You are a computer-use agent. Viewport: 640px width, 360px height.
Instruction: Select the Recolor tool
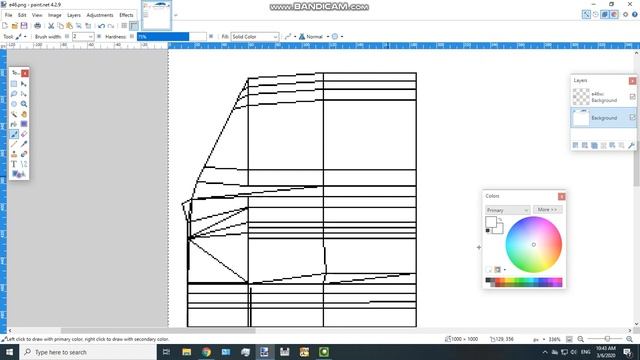point(24,154)
